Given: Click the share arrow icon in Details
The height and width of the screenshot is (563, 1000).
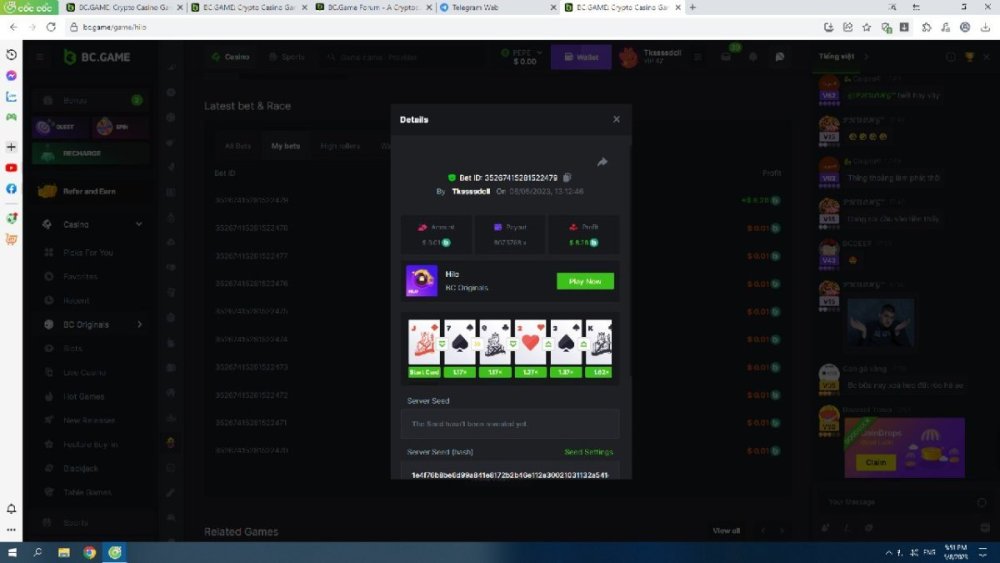Looking at the screenshot, I should 602,162.
